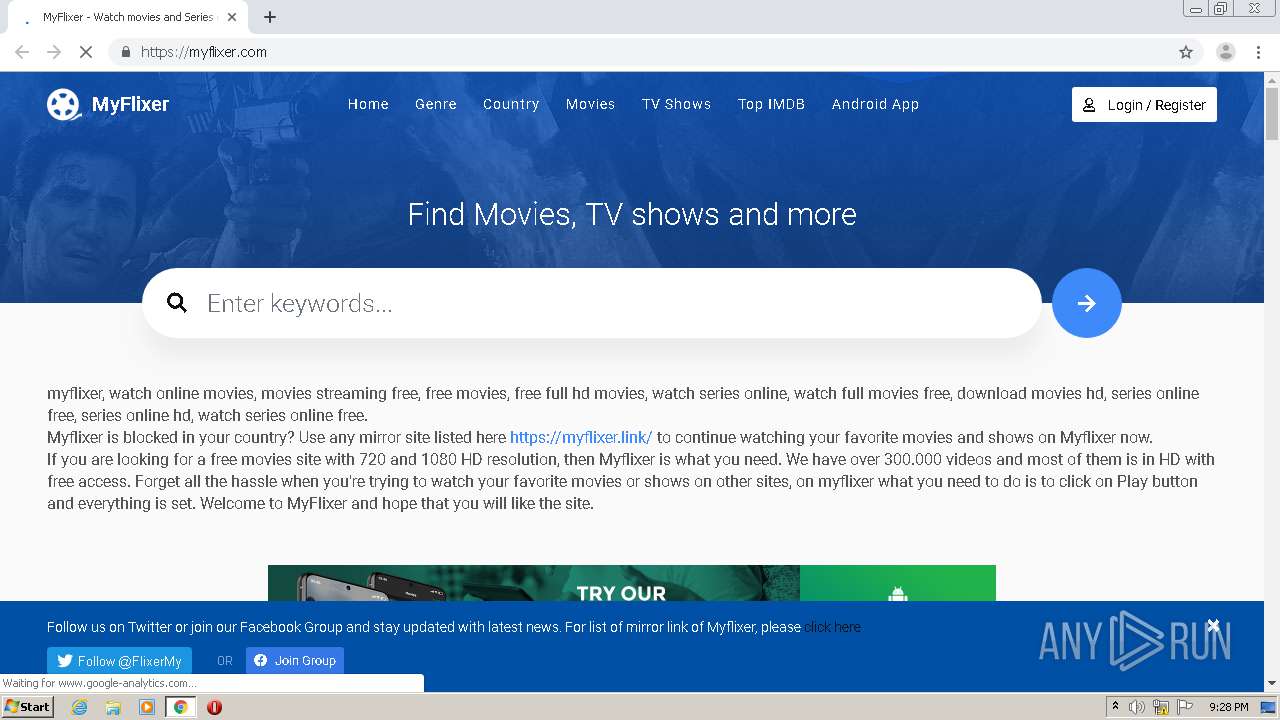Go to TV Shows section
The image size is (1280, 720).
coord(676,104)
